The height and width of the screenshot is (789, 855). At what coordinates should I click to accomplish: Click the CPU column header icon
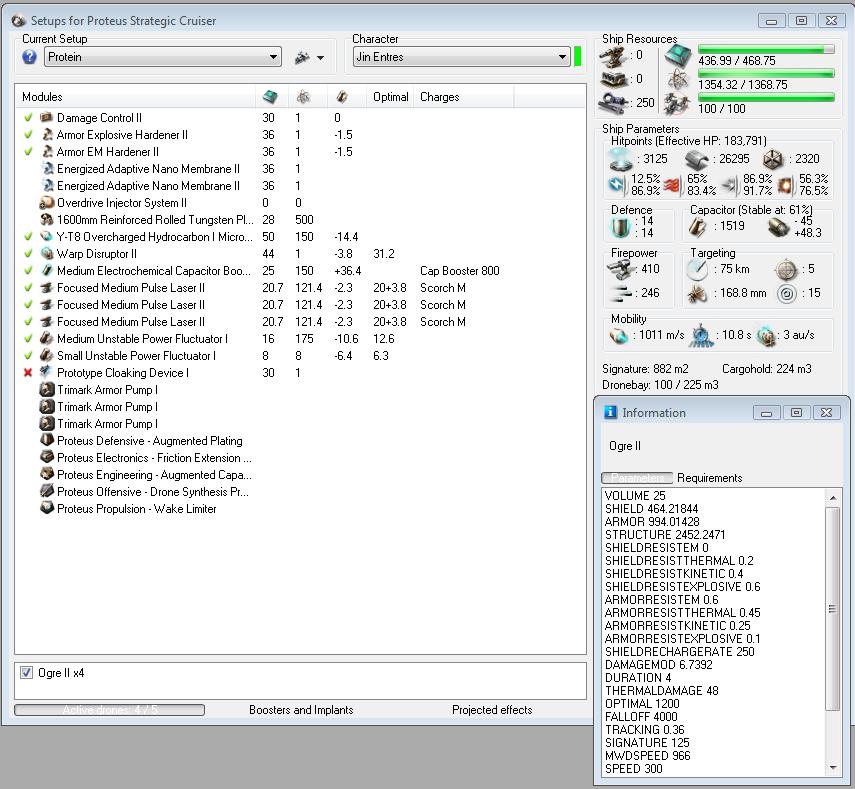coord(269,97)
